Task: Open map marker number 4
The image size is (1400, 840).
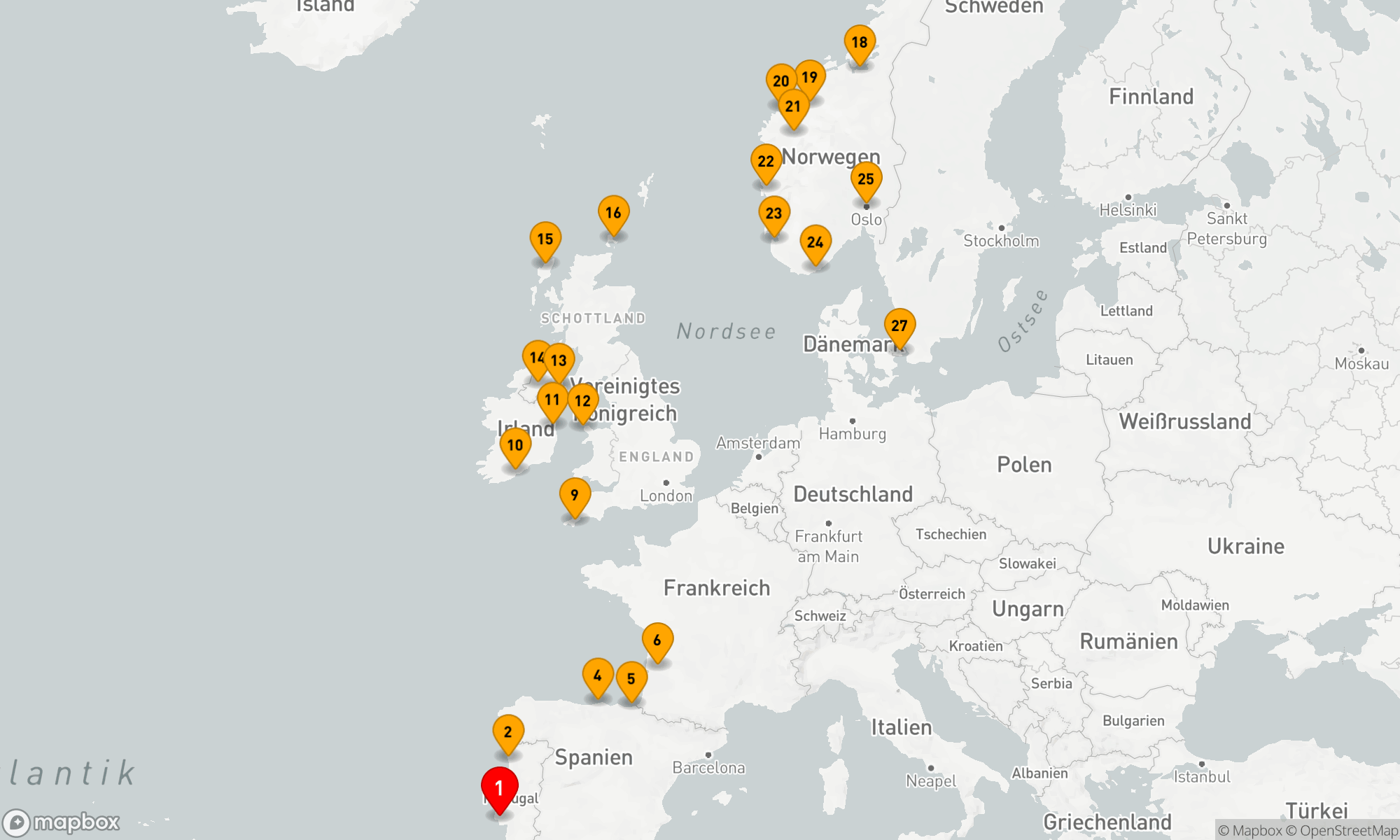Action: (x=598, y=678)
